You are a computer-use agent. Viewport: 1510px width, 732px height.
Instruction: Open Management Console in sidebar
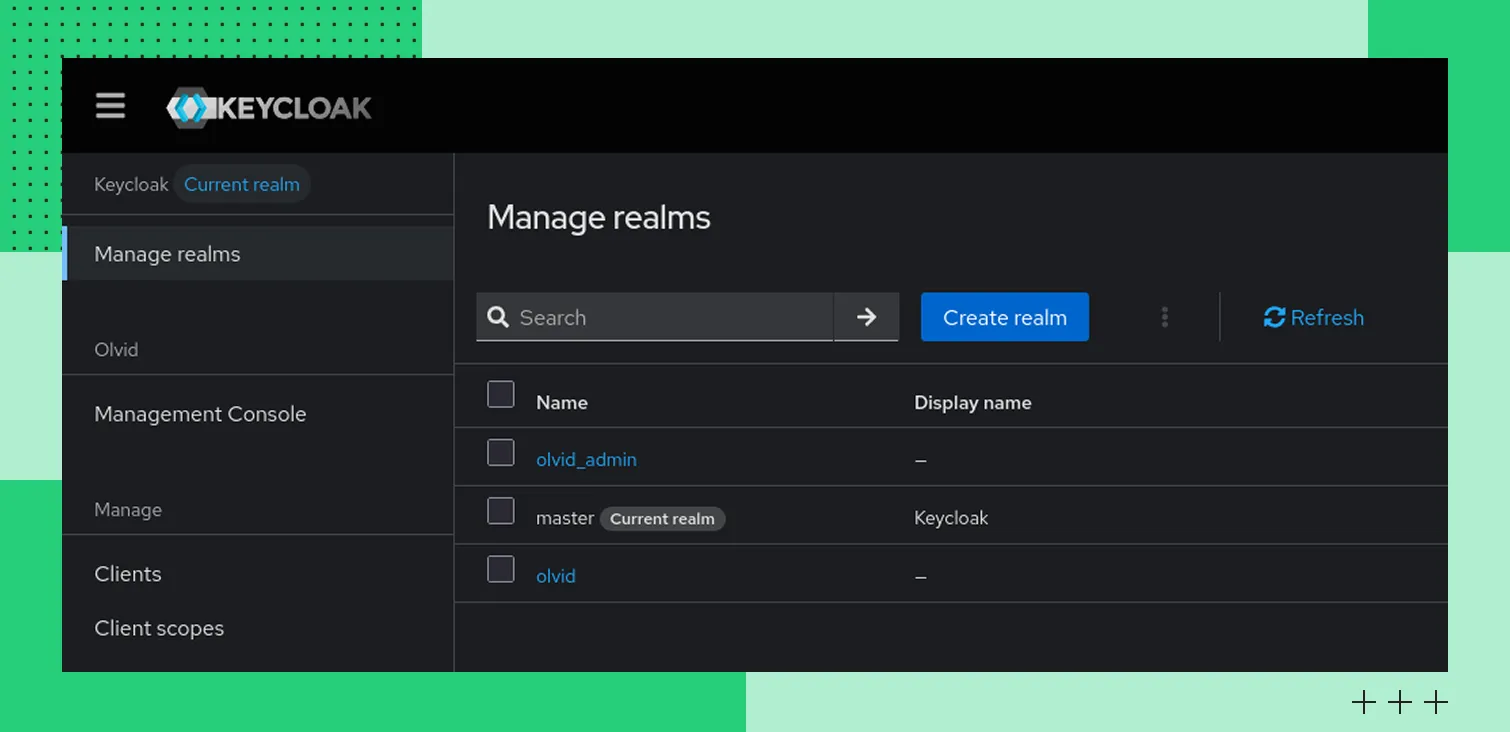click(200, 414)
